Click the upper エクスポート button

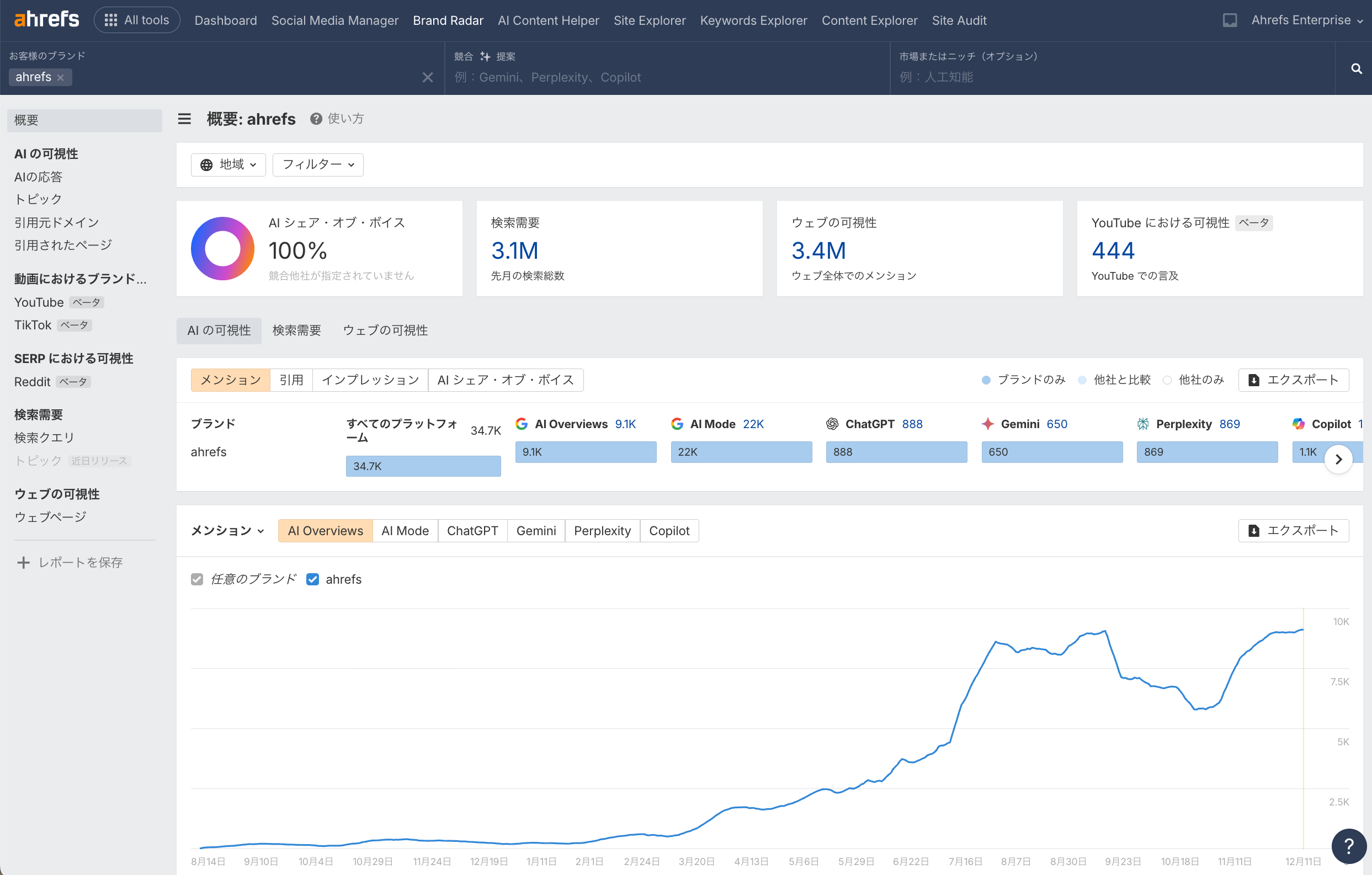tap(1294, 380)
